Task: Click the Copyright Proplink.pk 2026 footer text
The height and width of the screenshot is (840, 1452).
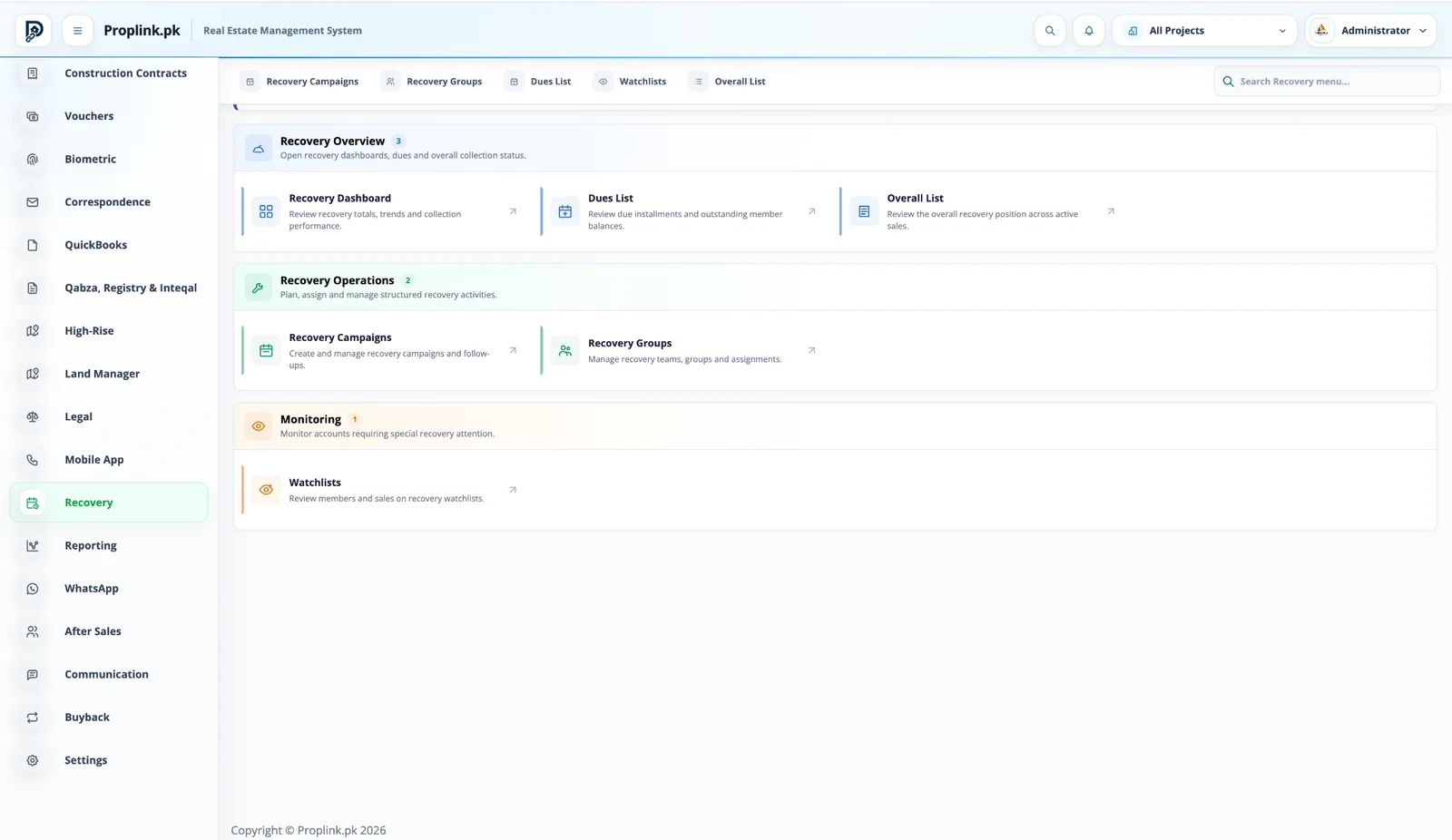Action: click(x=309, y=830)
